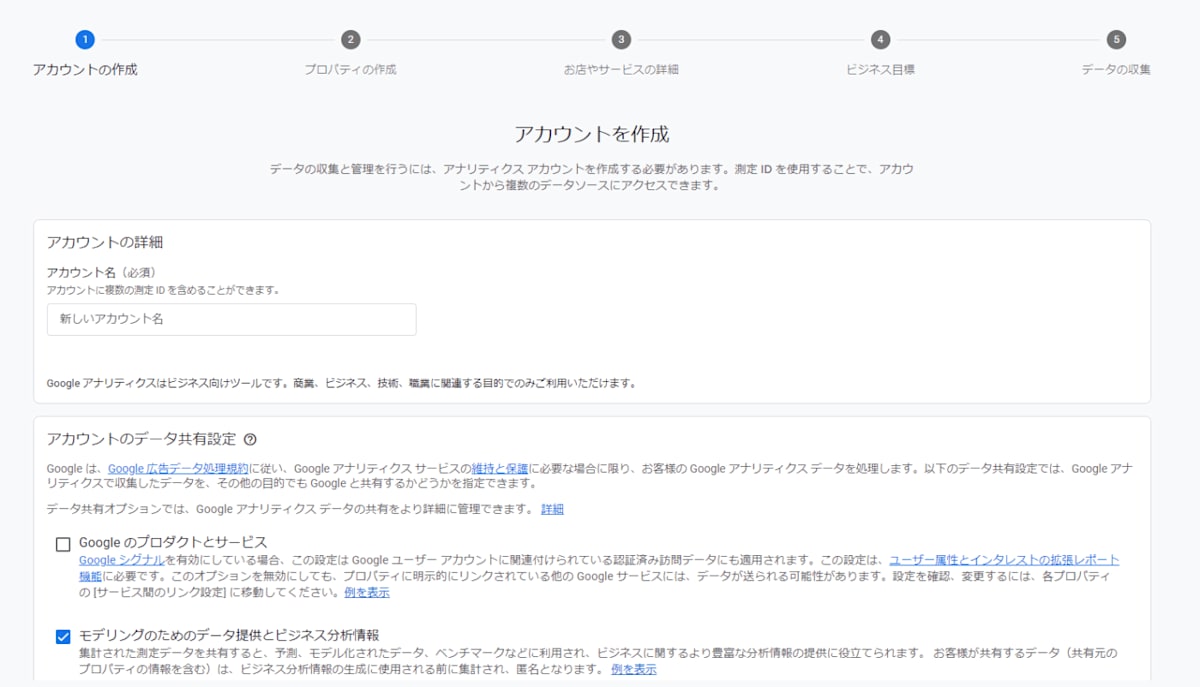Select step 5 circle データの収集
This screenshot has width=1200, height=687.
[x=1116, y=40]
